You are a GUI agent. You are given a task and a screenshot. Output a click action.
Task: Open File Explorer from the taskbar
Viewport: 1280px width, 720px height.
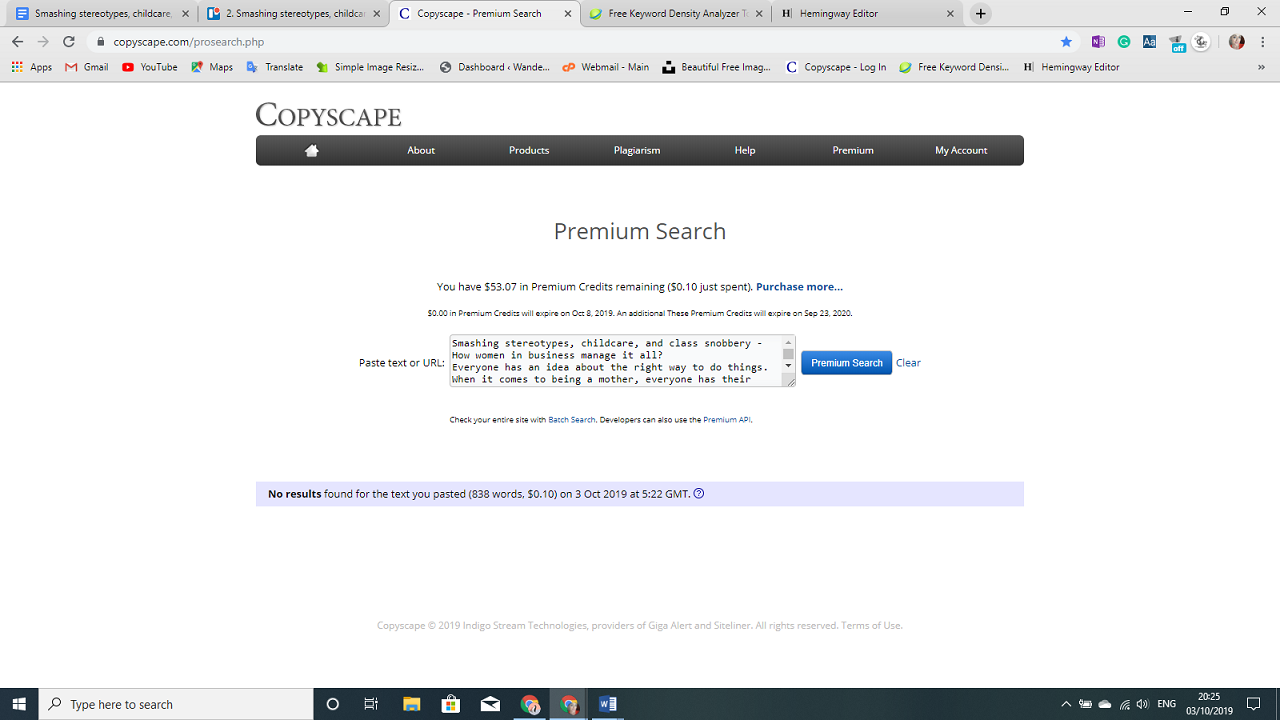(x=411, y=704)
